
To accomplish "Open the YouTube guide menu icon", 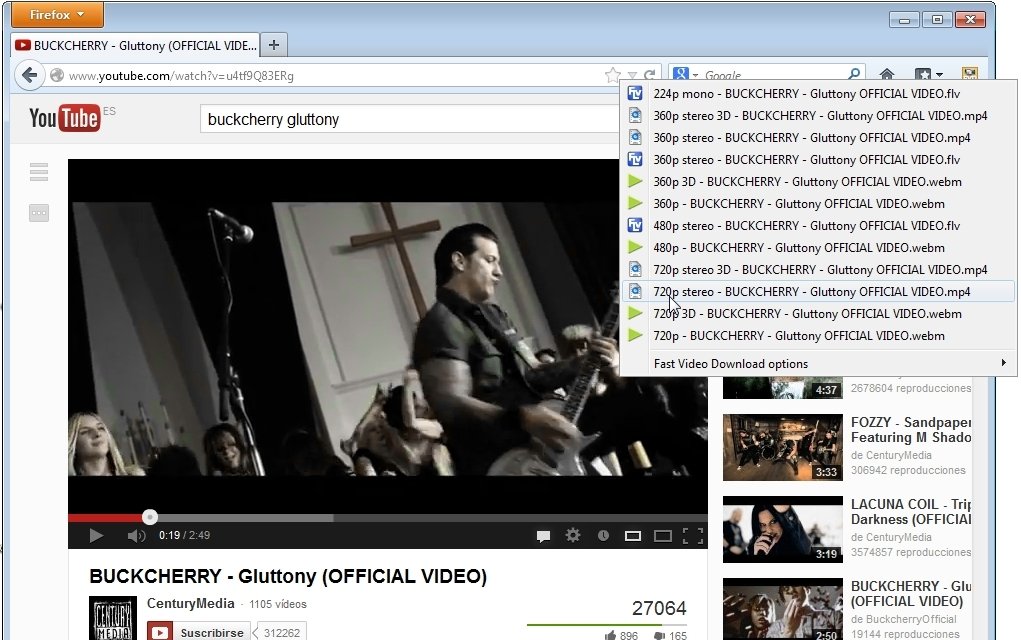I will 39,172.
